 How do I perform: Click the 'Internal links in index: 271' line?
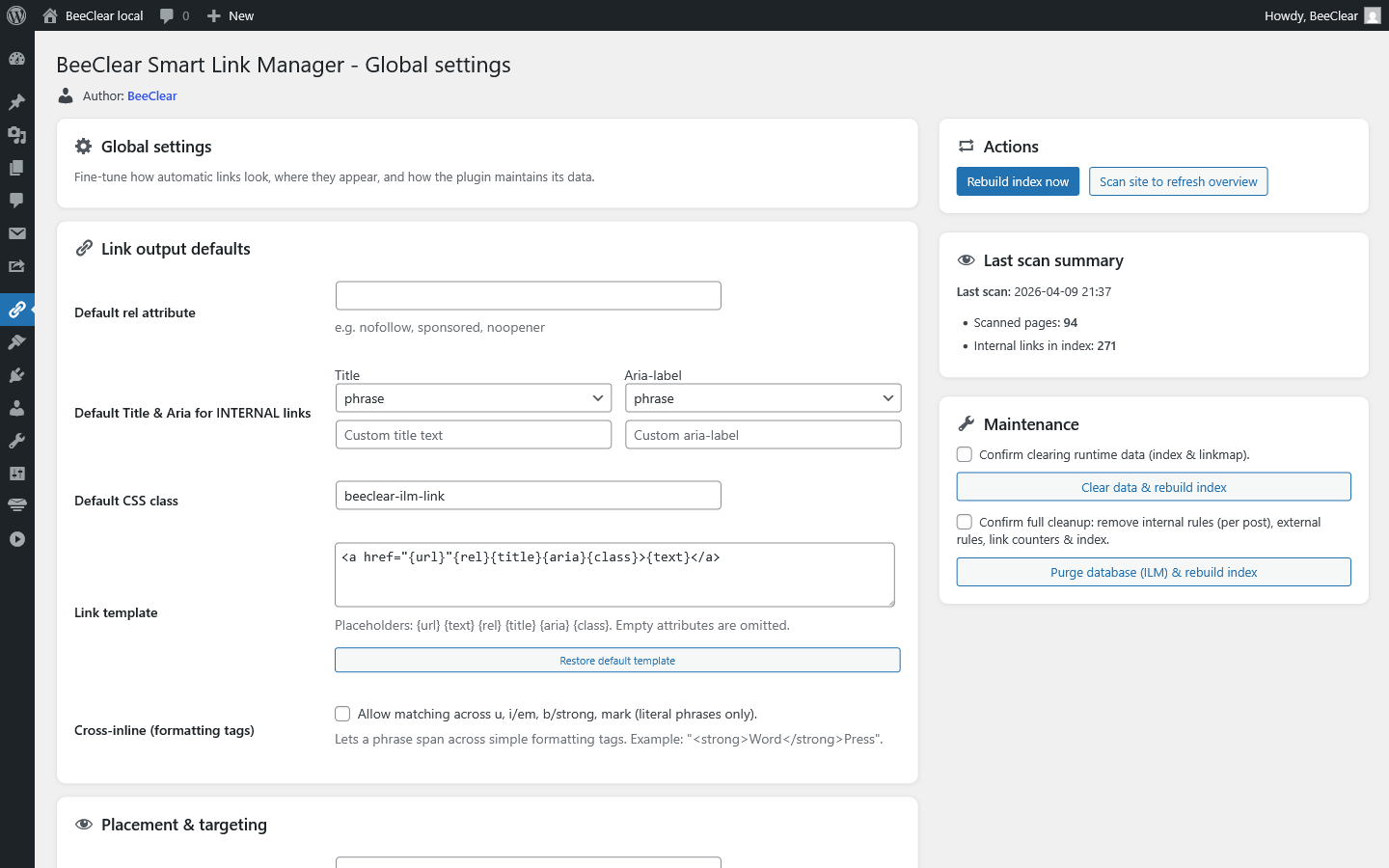coord(1045,346)
